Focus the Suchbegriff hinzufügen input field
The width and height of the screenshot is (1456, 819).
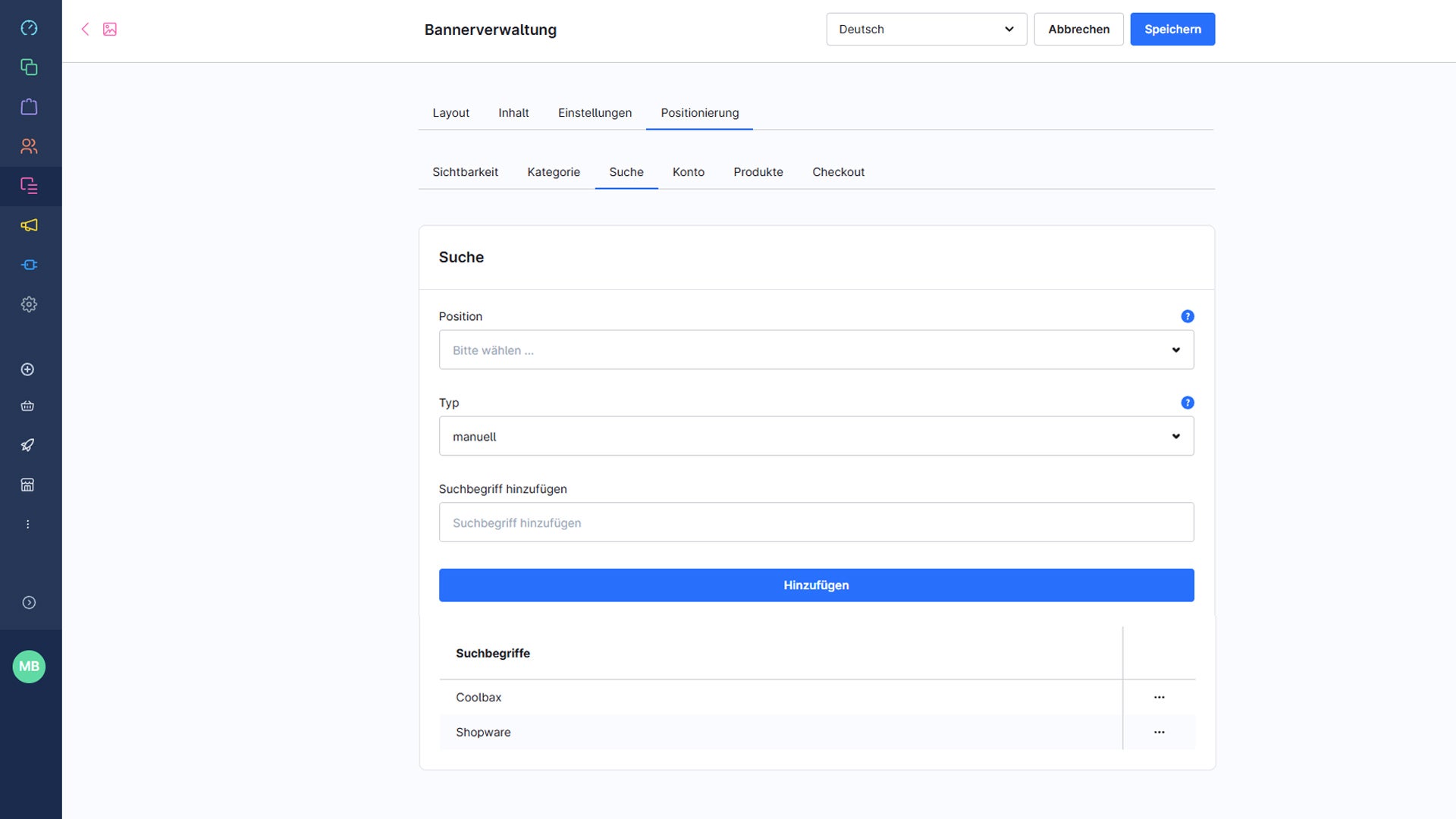[816, 522]
